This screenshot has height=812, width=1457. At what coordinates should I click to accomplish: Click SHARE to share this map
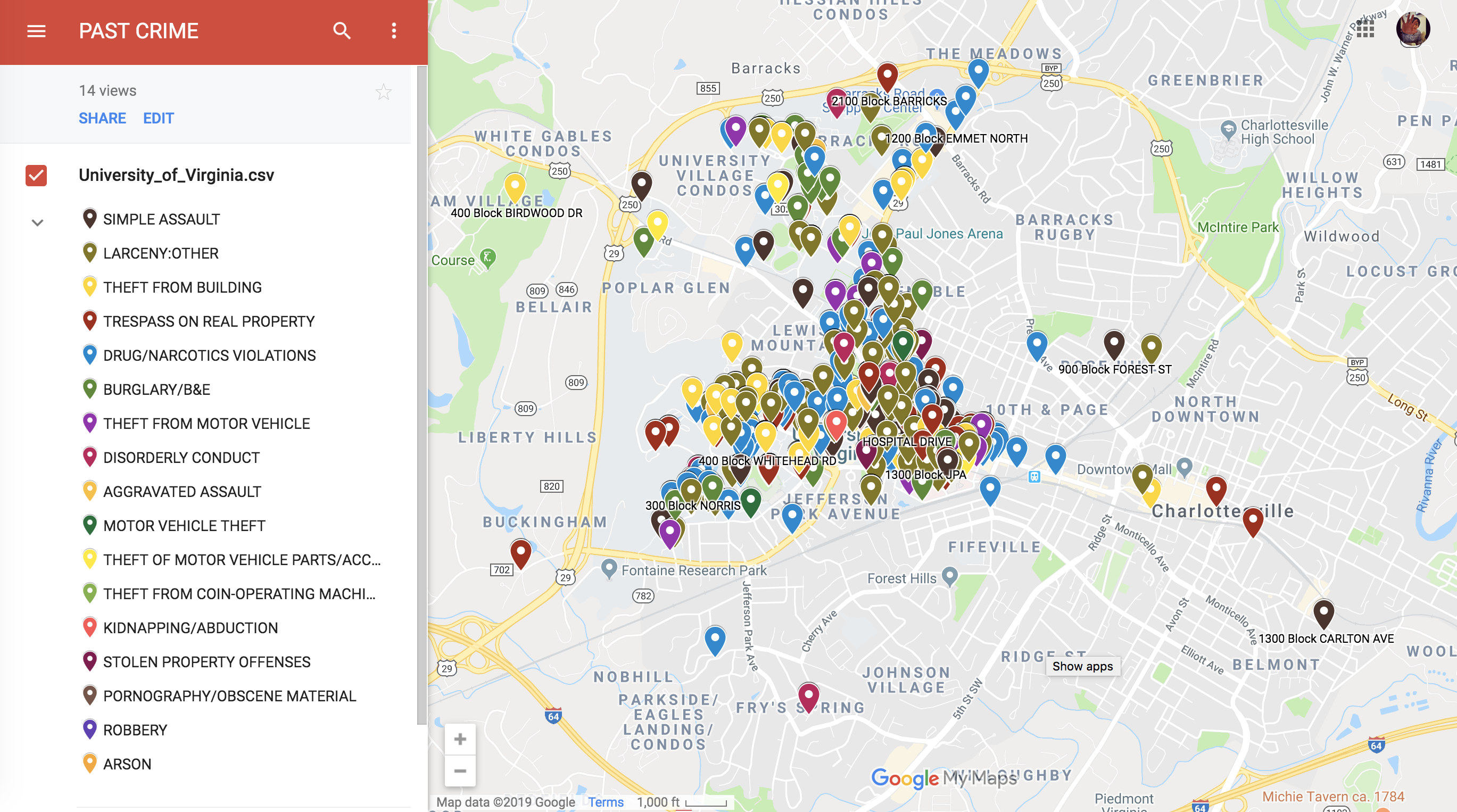pyautogui.click(x=102, y=118)
